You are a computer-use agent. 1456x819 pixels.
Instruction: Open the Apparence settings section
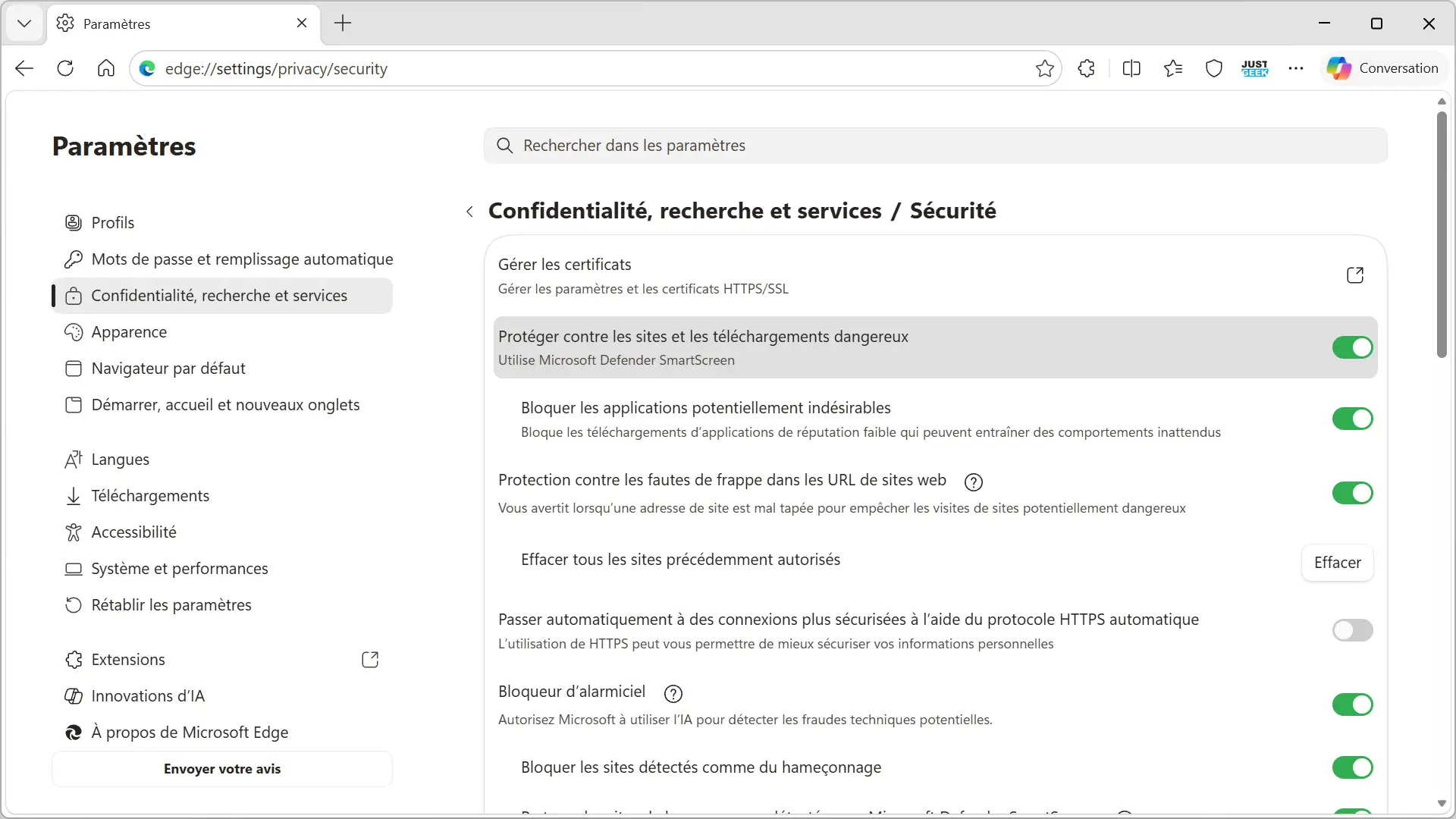pos(222,332)
